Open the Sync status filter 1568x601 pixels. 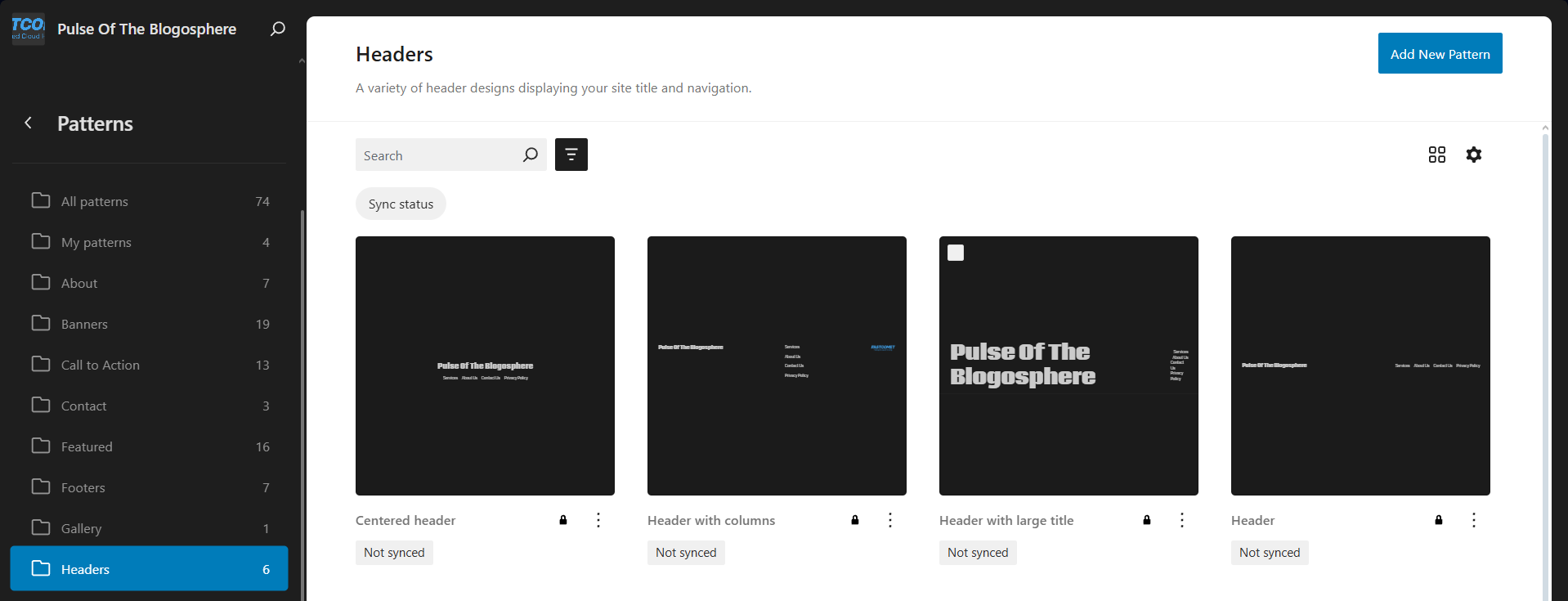401,204
